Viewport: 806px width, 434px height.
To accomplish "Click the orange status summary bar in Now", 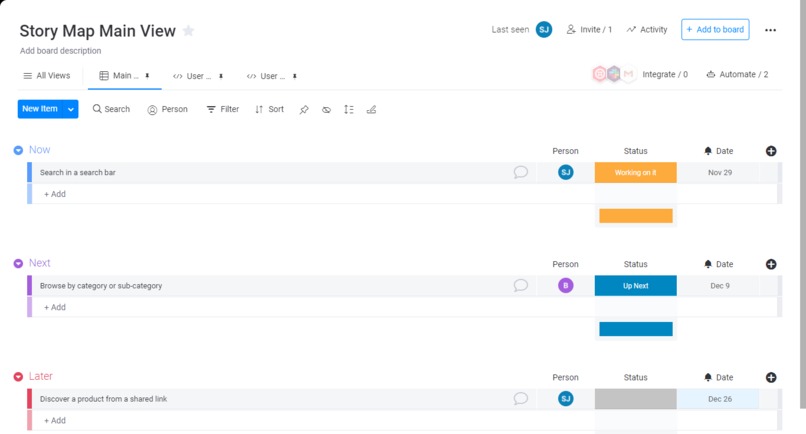I will 636,215.
